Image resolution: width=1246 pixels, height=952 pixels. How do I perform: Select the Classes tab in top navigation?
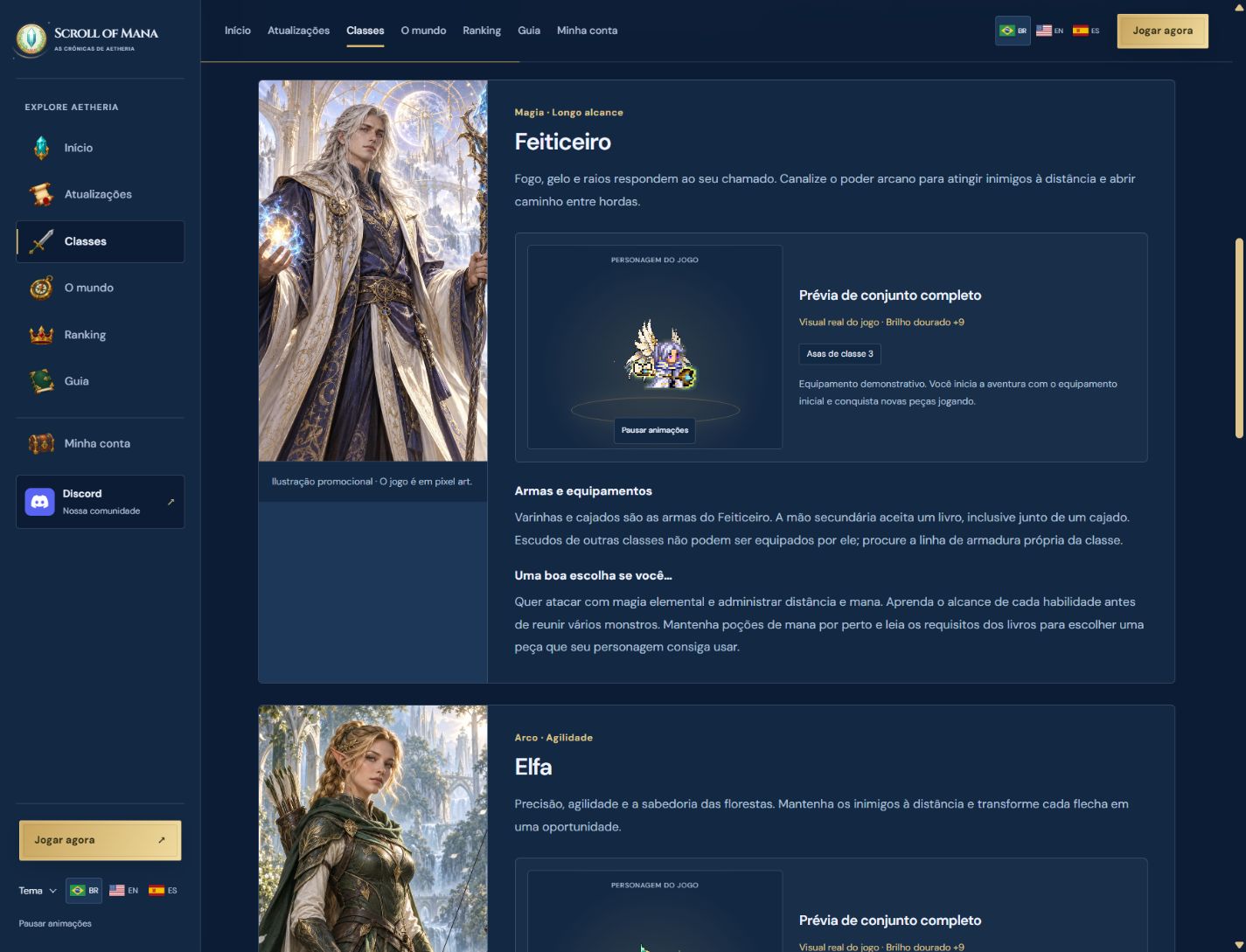(x=365, y=31)
